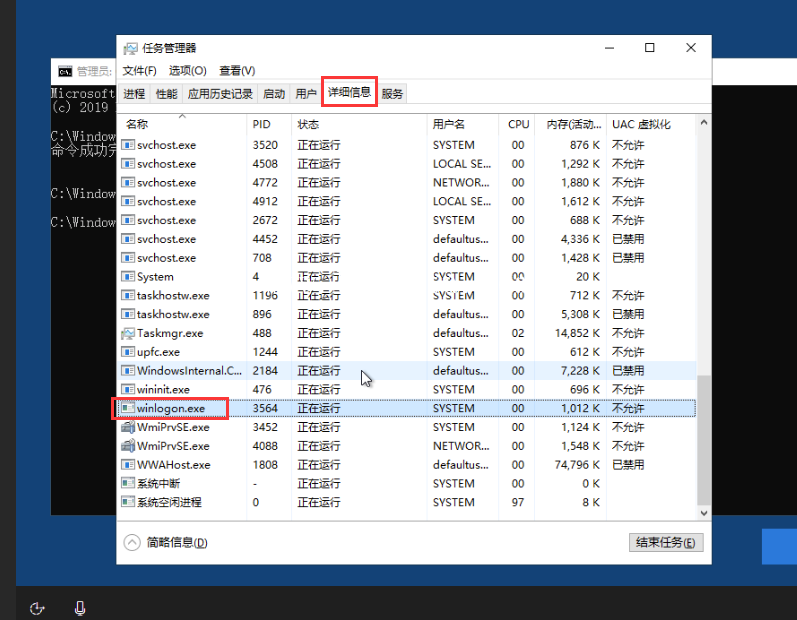Click the Task Manager title bar icon
This screenshot has width=797, height=620.
pos(131,48)
